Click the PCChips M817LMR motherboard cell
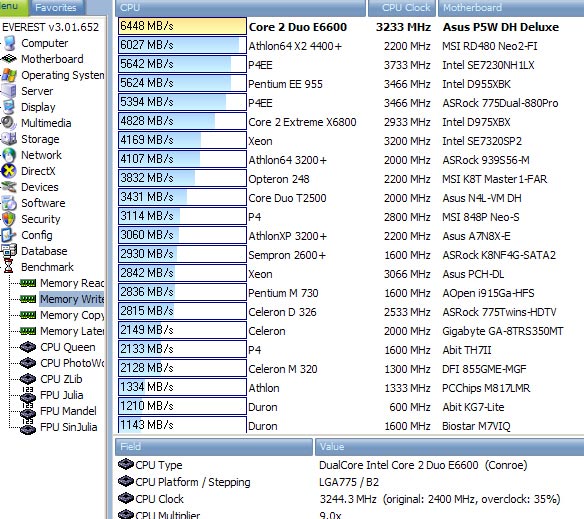The width and height of the screenshot is (584, 519). [486, 388]
